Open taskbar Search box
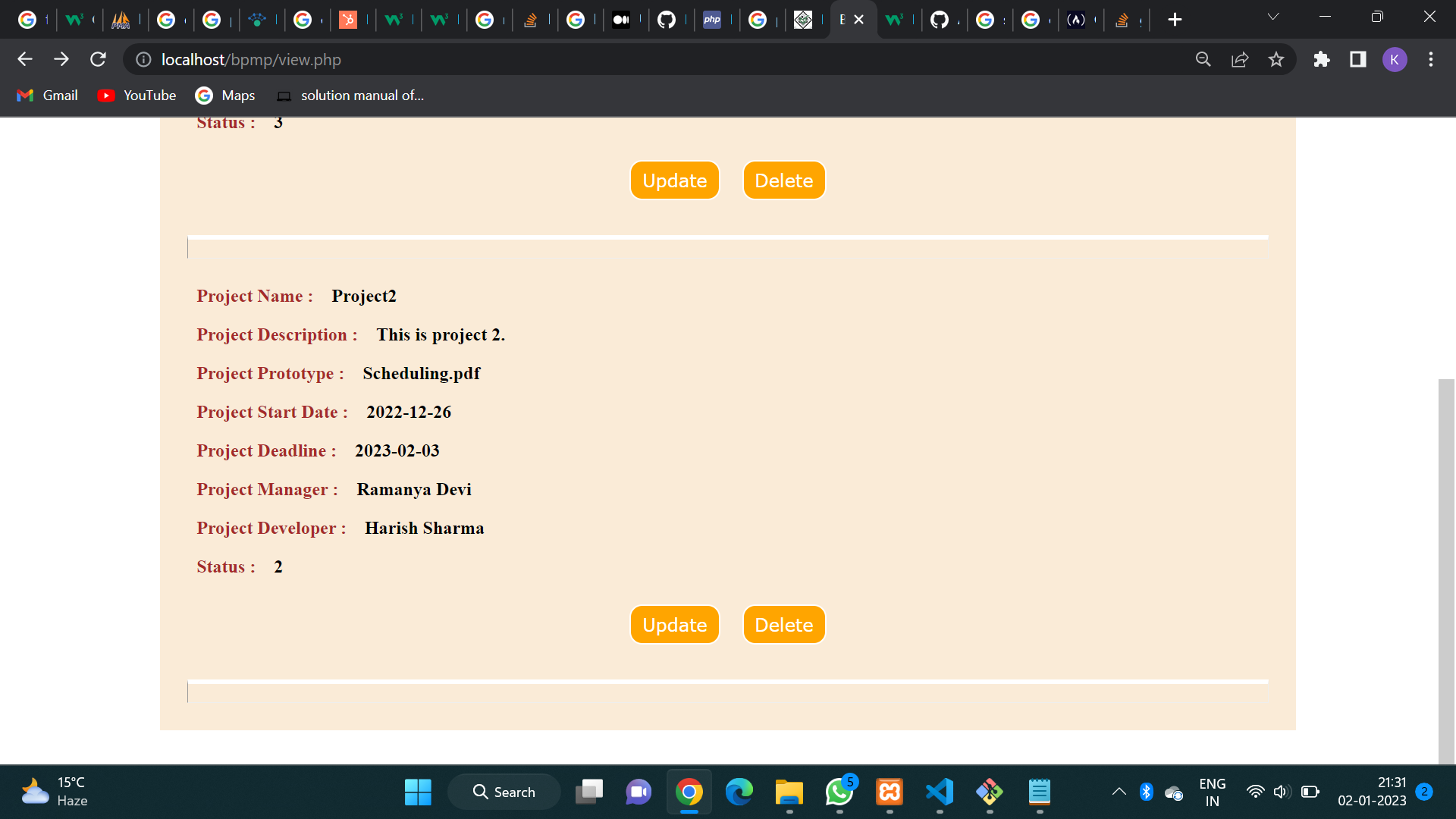The image size is (1456, 819). tap(504, 792)
